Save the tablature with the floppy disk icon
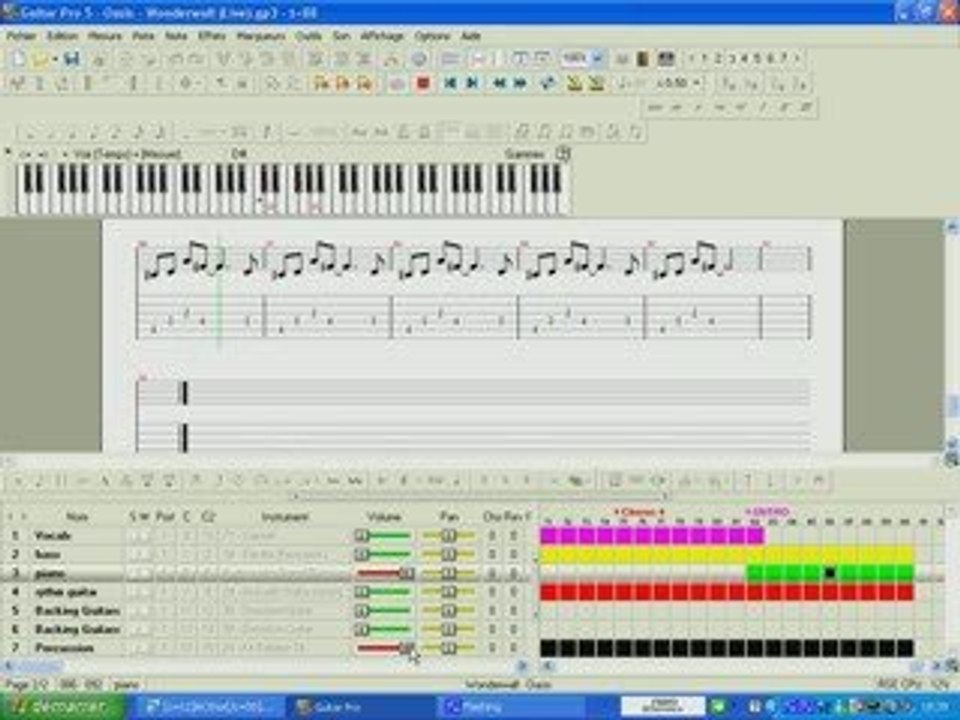The image size is (960, 720). pyautogui.click(x=72, y=59)
